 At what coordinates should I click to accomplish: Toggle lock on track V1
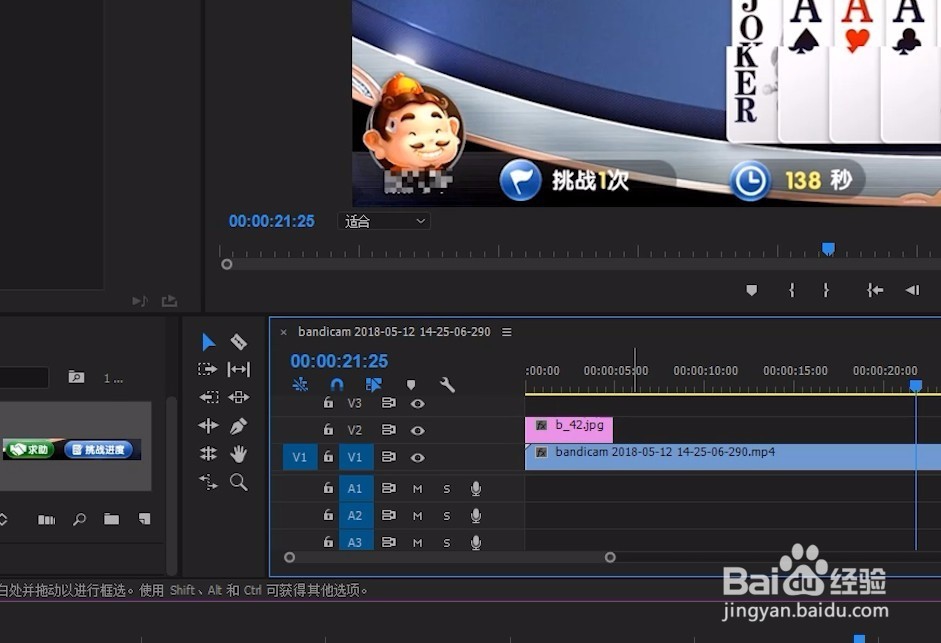[328, 457]
